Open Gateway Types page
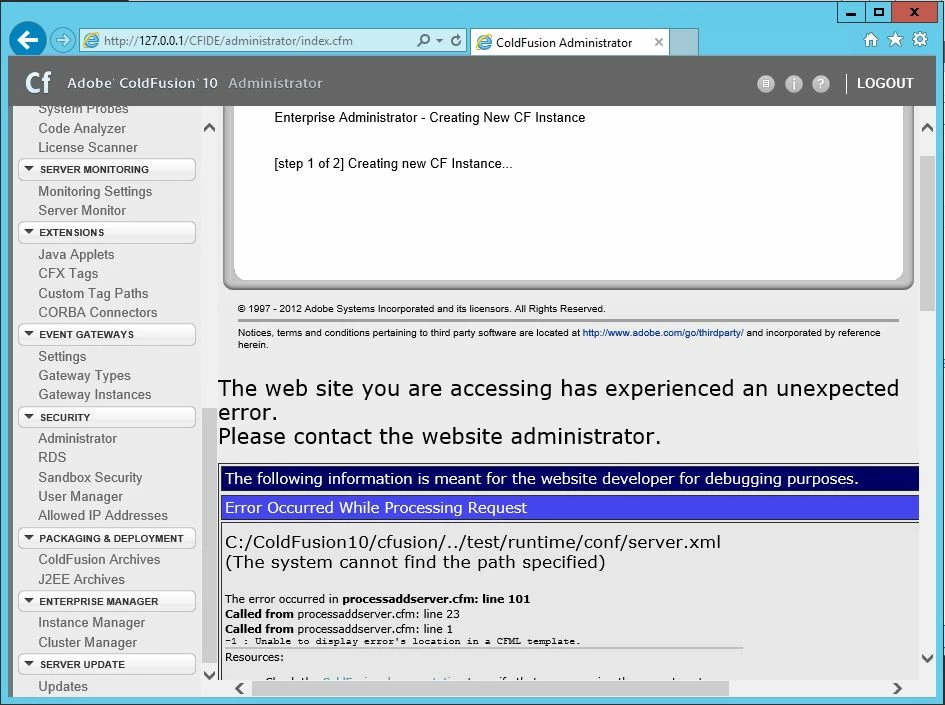945x705 pixels. tap(84, 375)
